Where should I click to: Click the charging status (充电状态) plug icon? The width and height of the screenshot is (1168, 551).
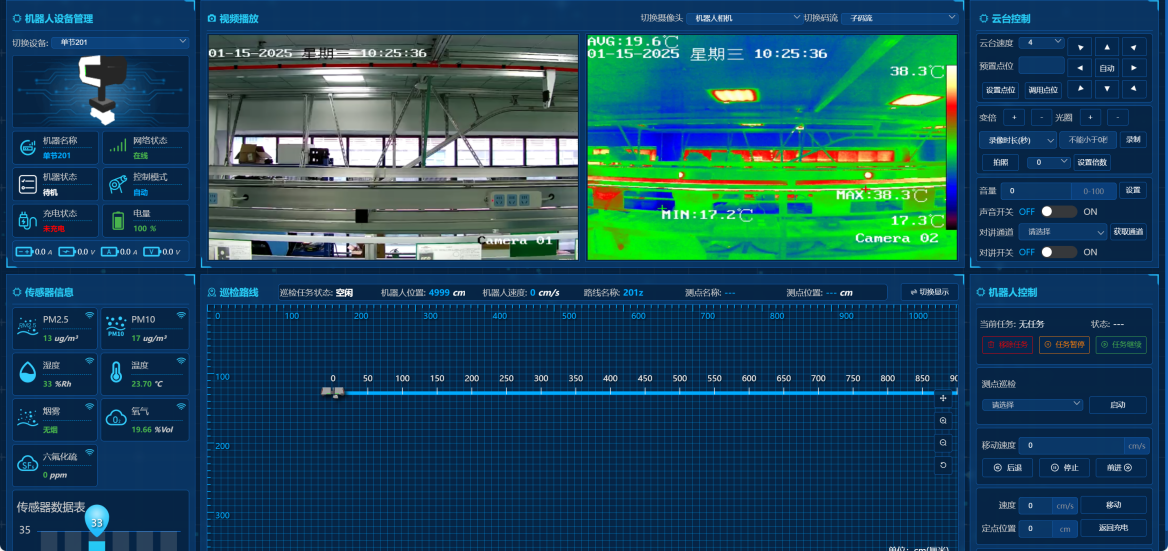26,220
